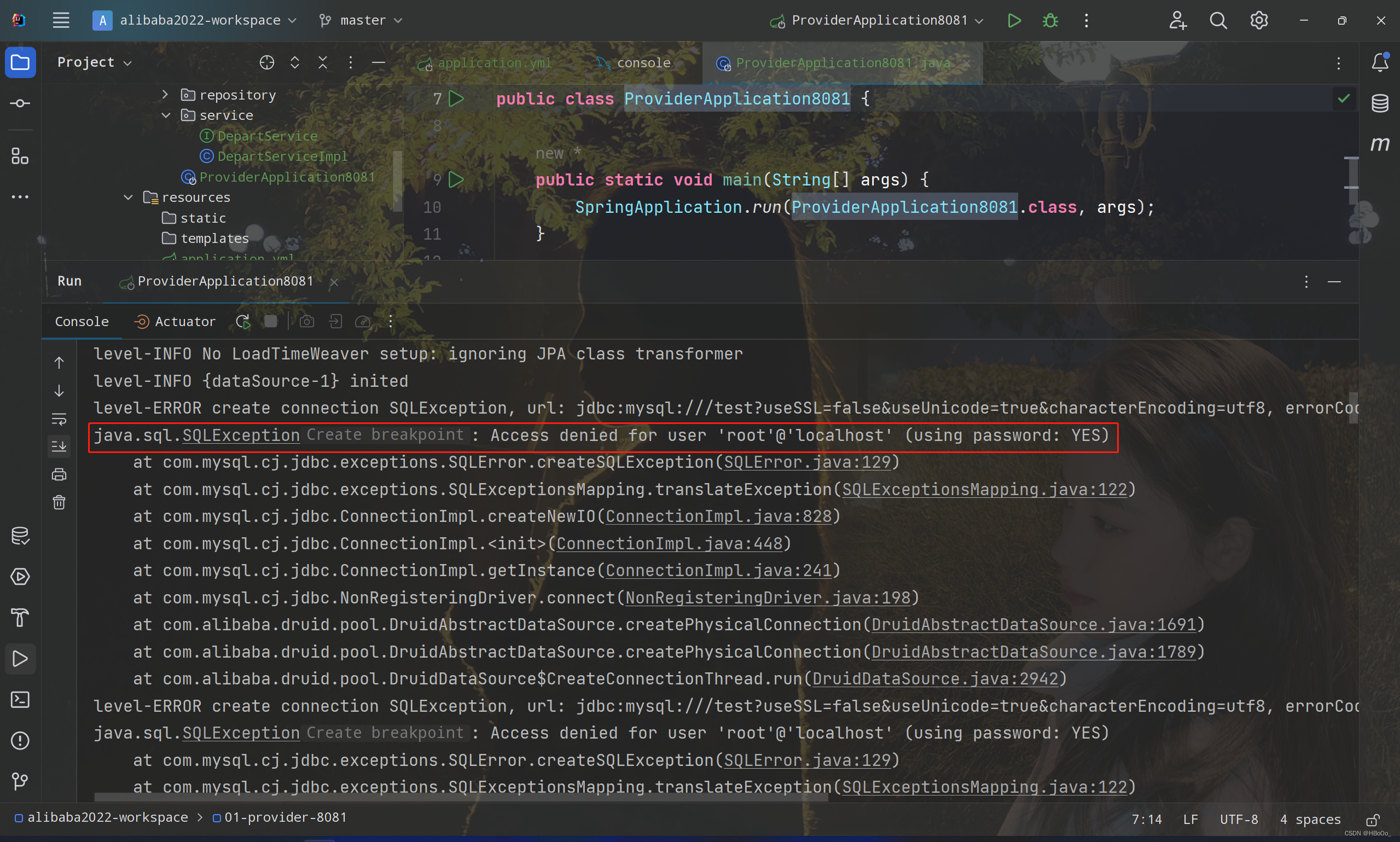Open UTF-8 encoding selector in status bar
The image size is (1400, 842).
pyautogui.click(x=1238, y=820)
